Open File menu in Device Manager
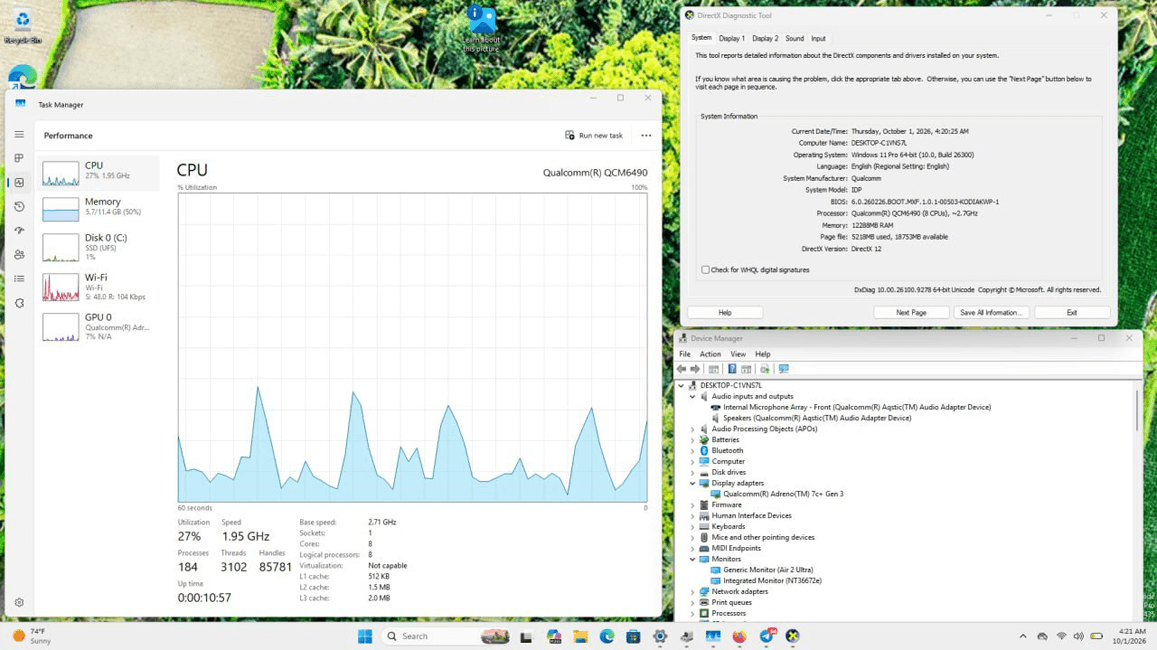This screenshot has height=650, width=1157. (x=685, y=354)
